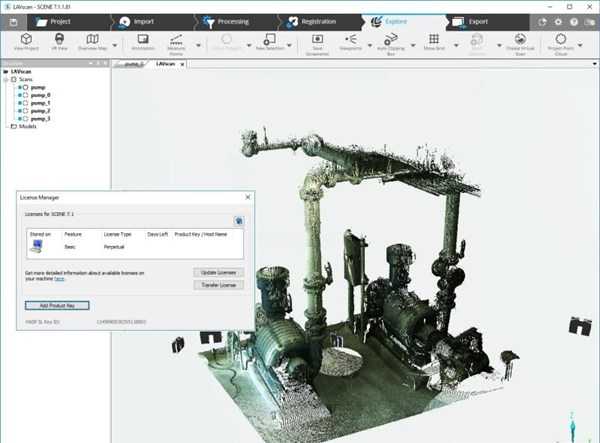
Task: Toggle the loaded indicator for pump_3 scan
Action: coord(20,118)
